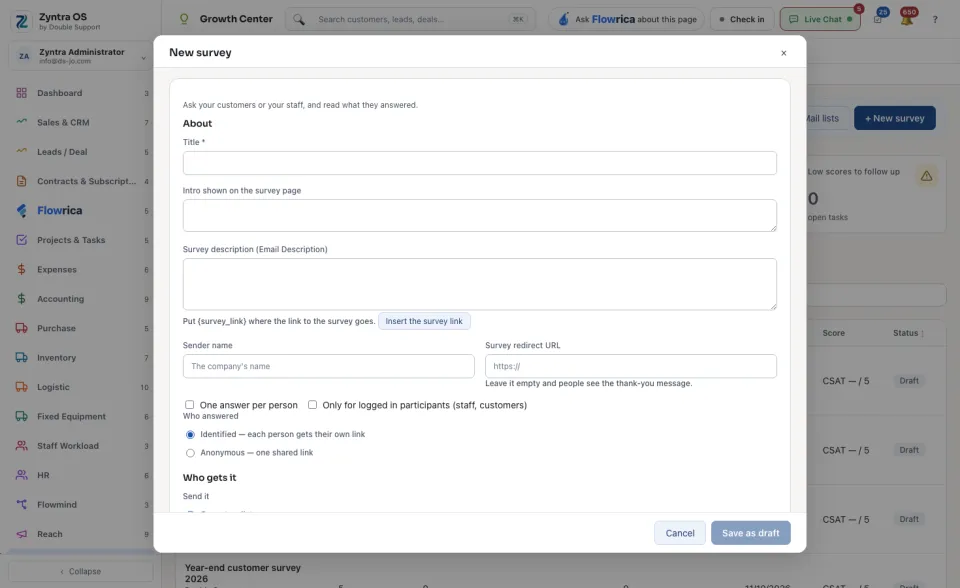
Task: Click the Flowmind branch icon
Action: coord(21,505)
